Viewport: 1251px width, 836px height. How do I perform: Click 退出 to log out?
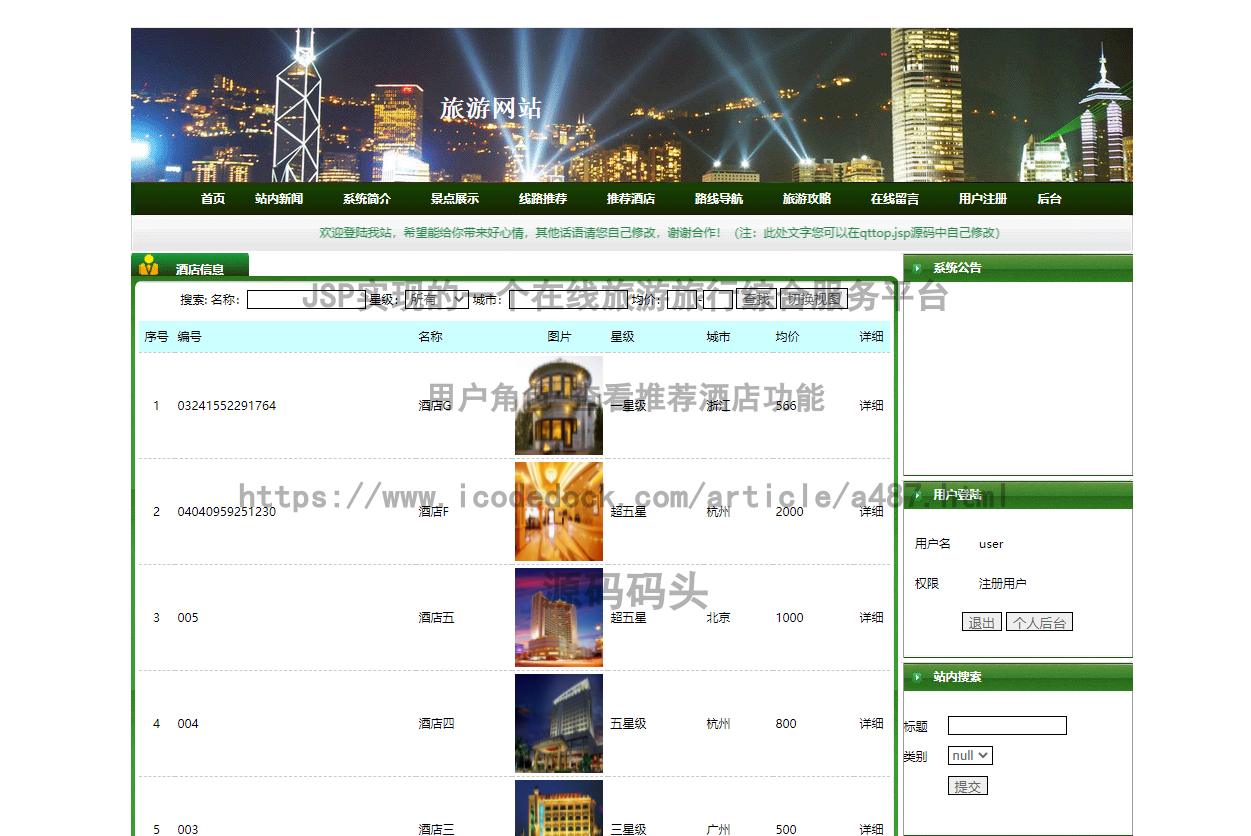pyautogui.click(x=981, y=621)
